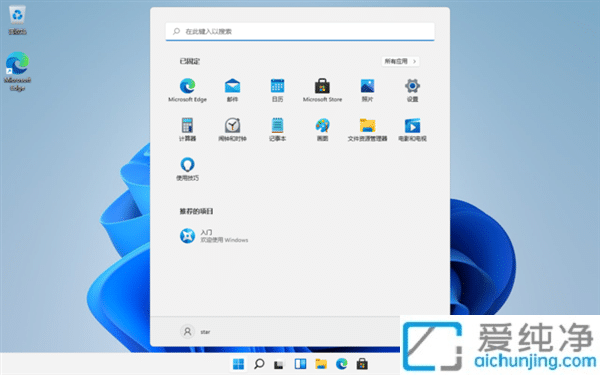Open the Tips lightbulb app
This screenshot has width=600, height=375.
tap(188, 169)
